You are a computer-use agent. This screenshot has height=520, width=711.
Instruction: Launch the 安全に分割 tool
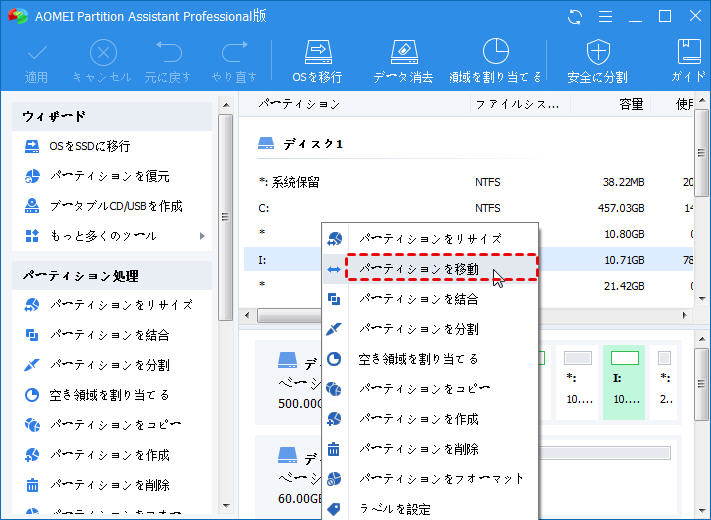tap(598, 61)
